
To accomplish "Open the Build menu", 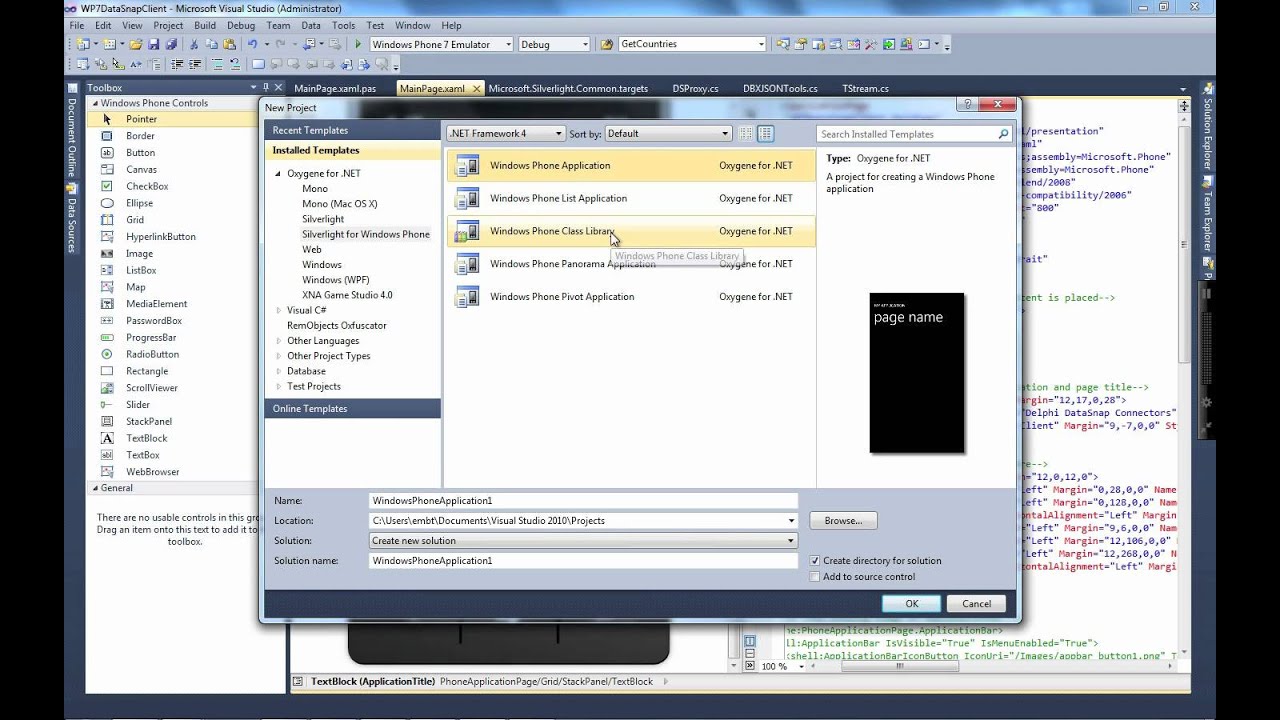I will tap(205, 25).
